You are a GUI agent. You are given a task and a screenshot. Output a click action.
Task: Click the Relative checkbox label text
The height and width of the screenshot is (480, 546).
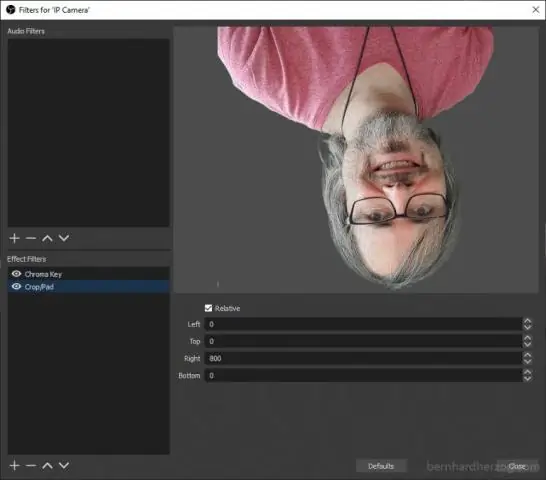[227, 308]
